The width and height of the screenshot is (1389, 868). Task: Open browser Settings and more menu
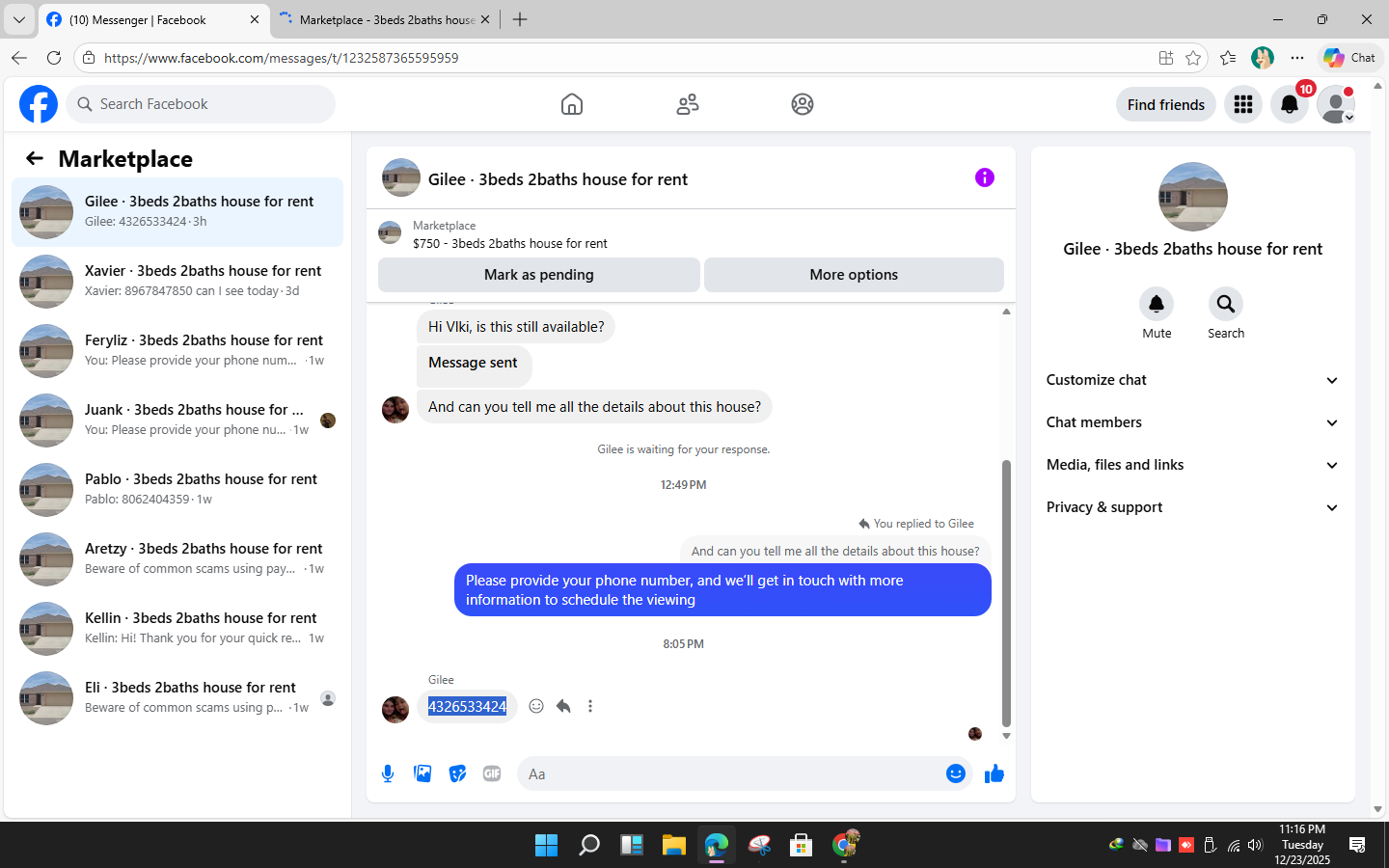pyautogui.click(x=1297, y=58)
